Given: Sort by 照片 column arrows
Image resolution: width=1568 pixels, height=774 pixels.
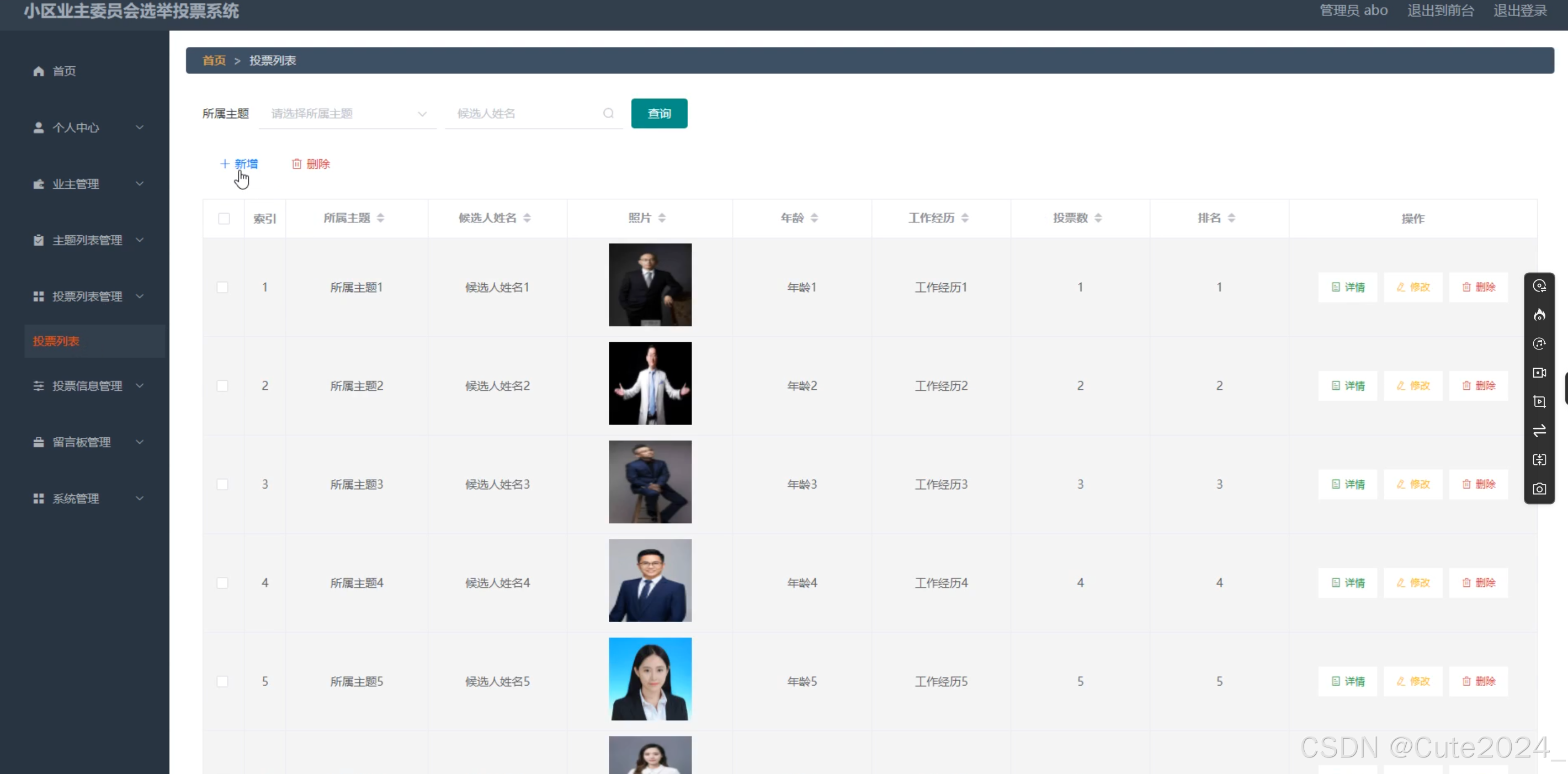Looking at the screenshot, I should tap(662, 218).
